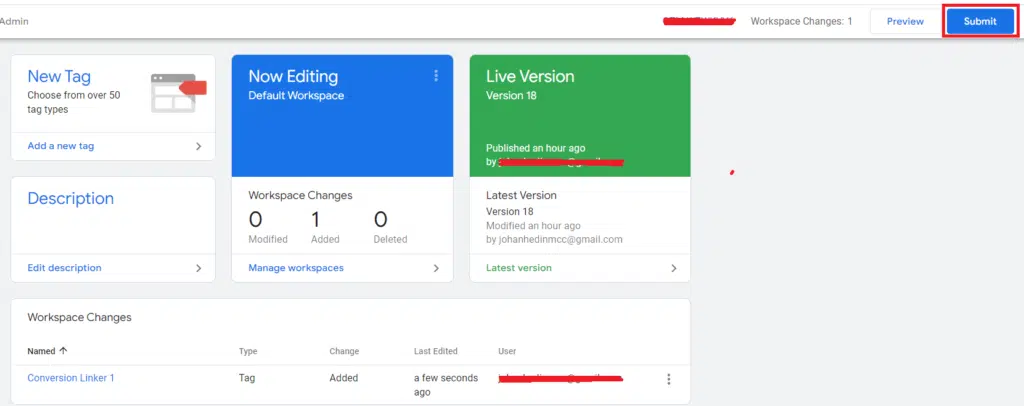Open the Edit description link
Image resolution: width=1024 pixels, height=406 pixels.
click(x=64, y=268)
